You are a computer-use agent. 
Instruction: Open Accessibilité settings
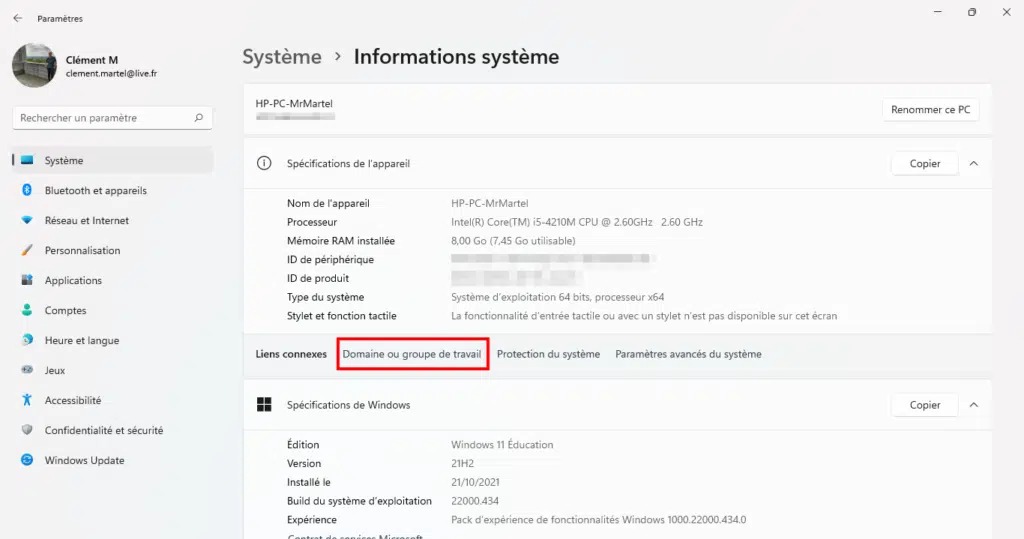tap(113, 400)
